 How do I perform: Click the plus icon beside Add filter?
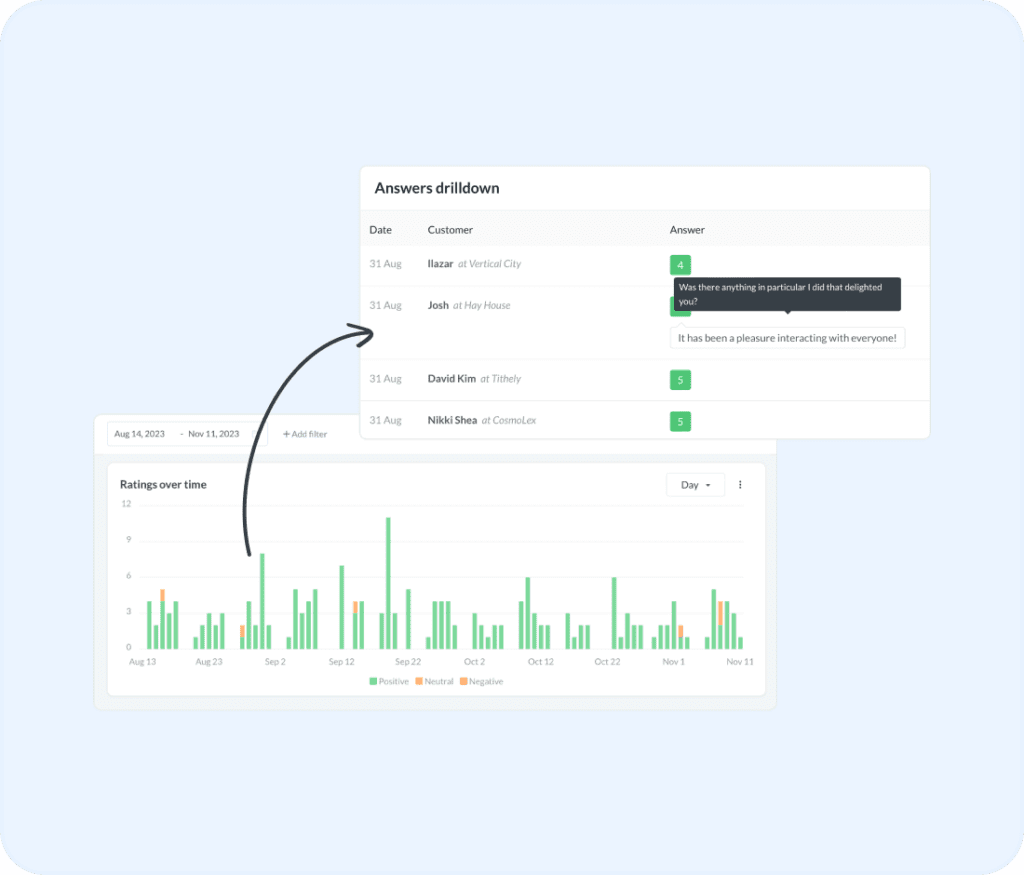coord(286,434)
